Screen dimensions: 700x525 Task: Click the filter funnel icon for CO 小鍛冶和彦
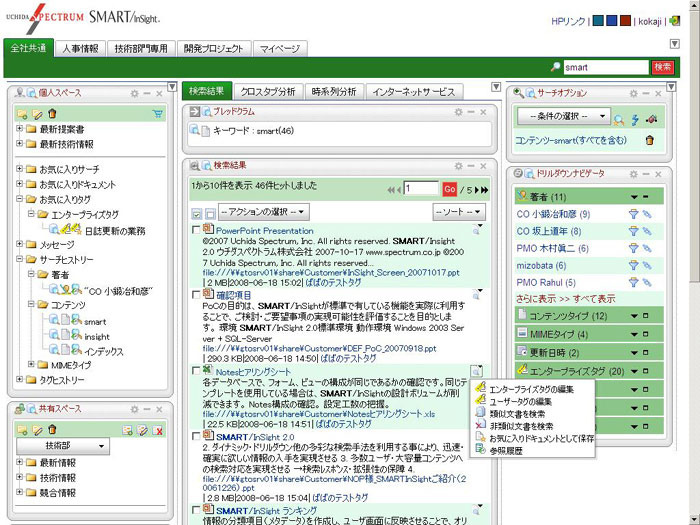click(633, 214)
